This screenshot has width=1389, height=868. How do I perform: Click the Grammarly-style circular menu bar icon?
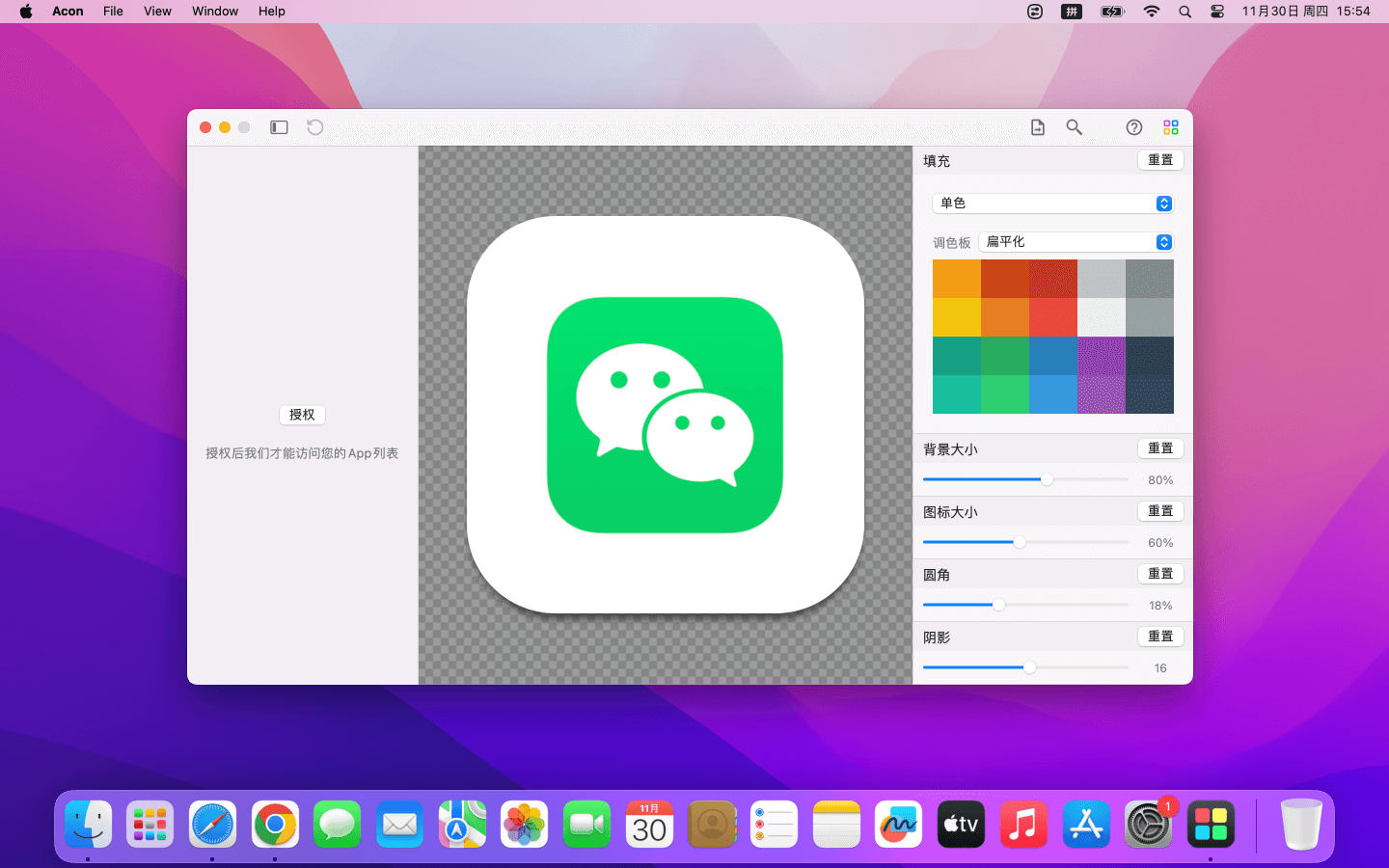[1035, 12]
